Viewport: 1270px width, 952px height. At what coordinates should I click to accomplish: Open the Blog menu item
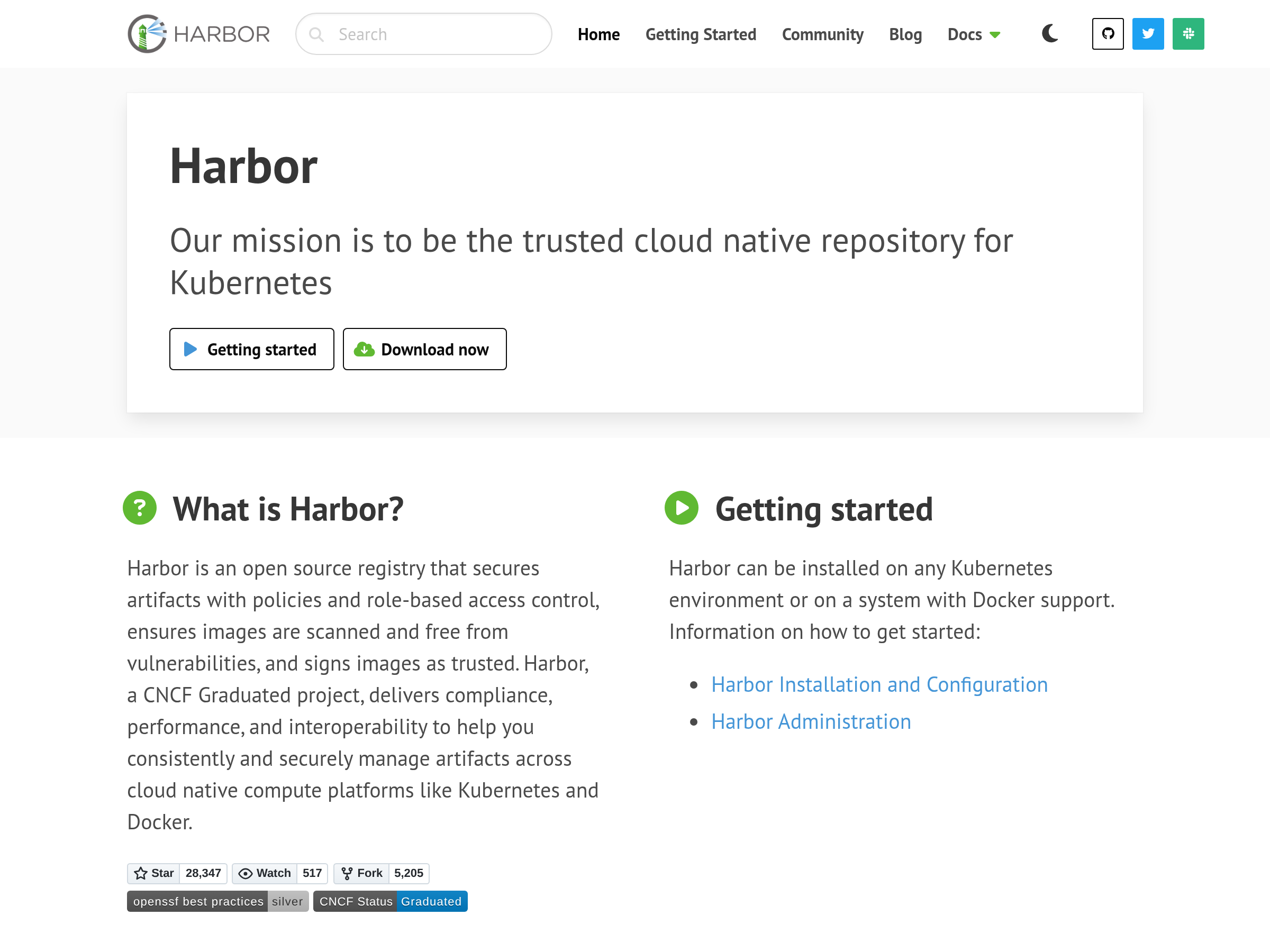click(x=905, y=34)
